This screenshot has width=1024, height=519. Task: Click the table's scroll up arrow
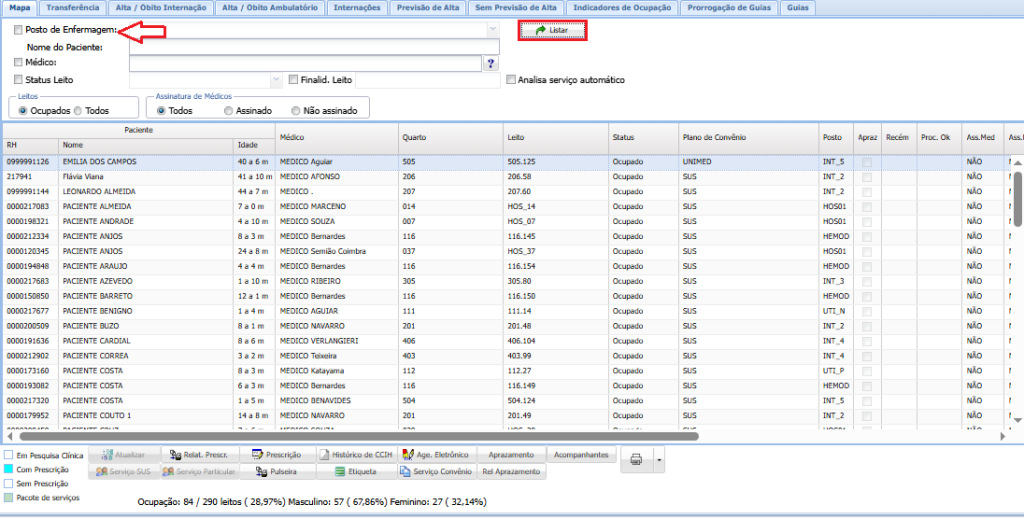1017,163
